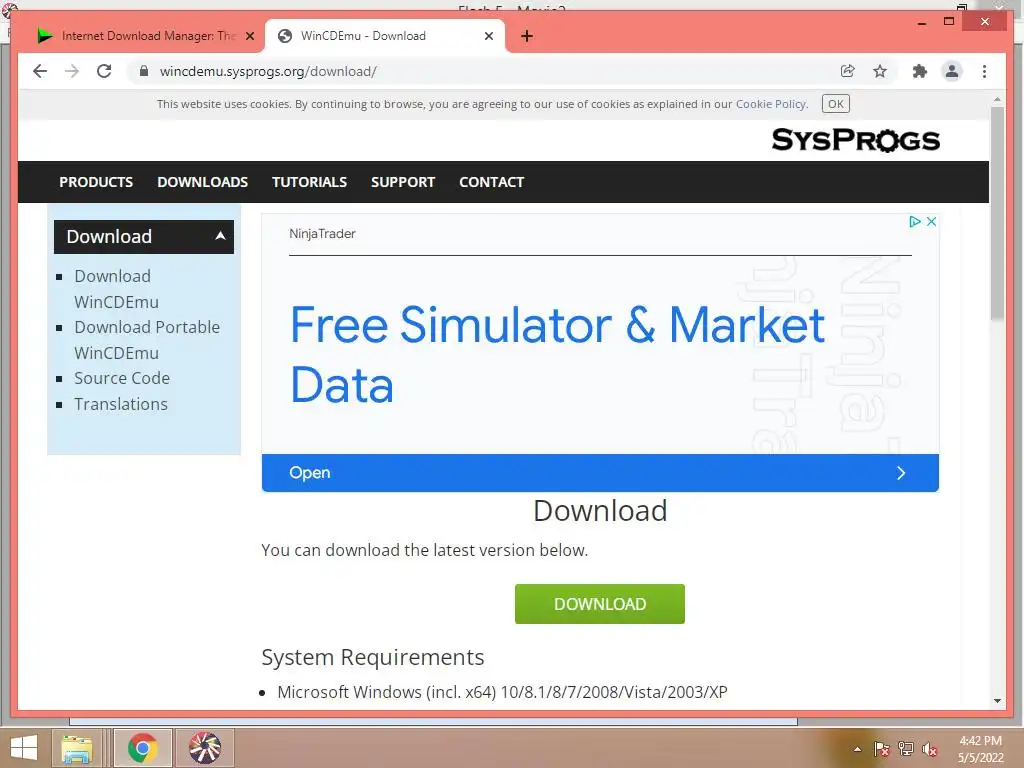Open the CONTACT menu
Screen dimensions: 1024x768
tap(492, 182)
